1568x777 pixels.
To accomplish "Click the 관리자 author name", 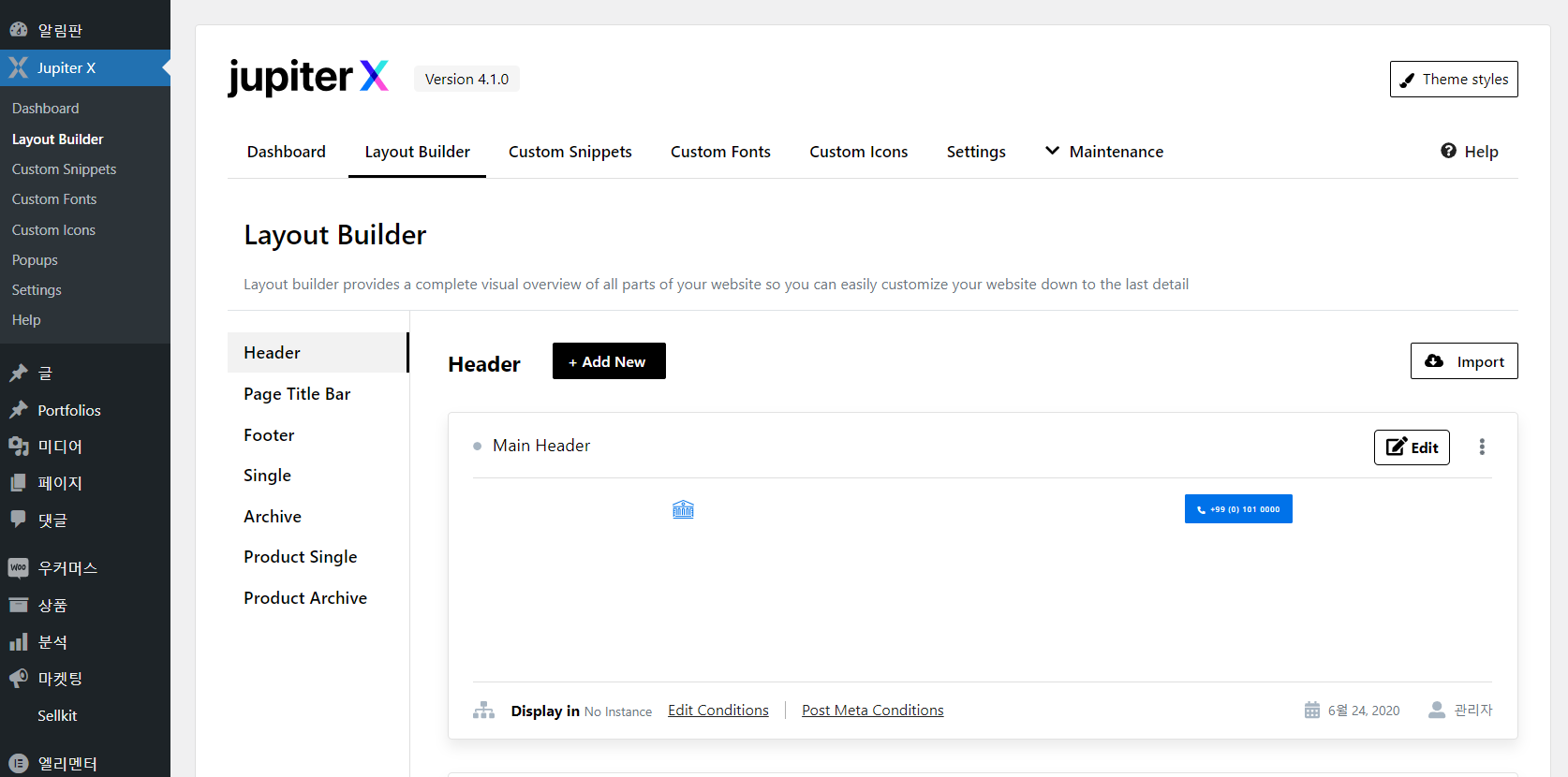I will coord(1473,711).
